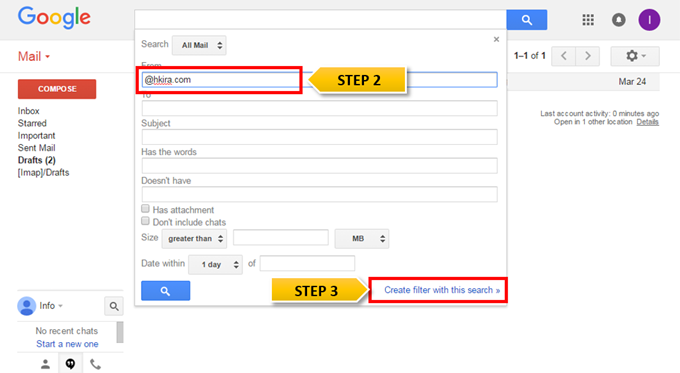This screenshot has height=373, width=680.
Task: Open the settings gear menu
Action: (x=635, y=56)
